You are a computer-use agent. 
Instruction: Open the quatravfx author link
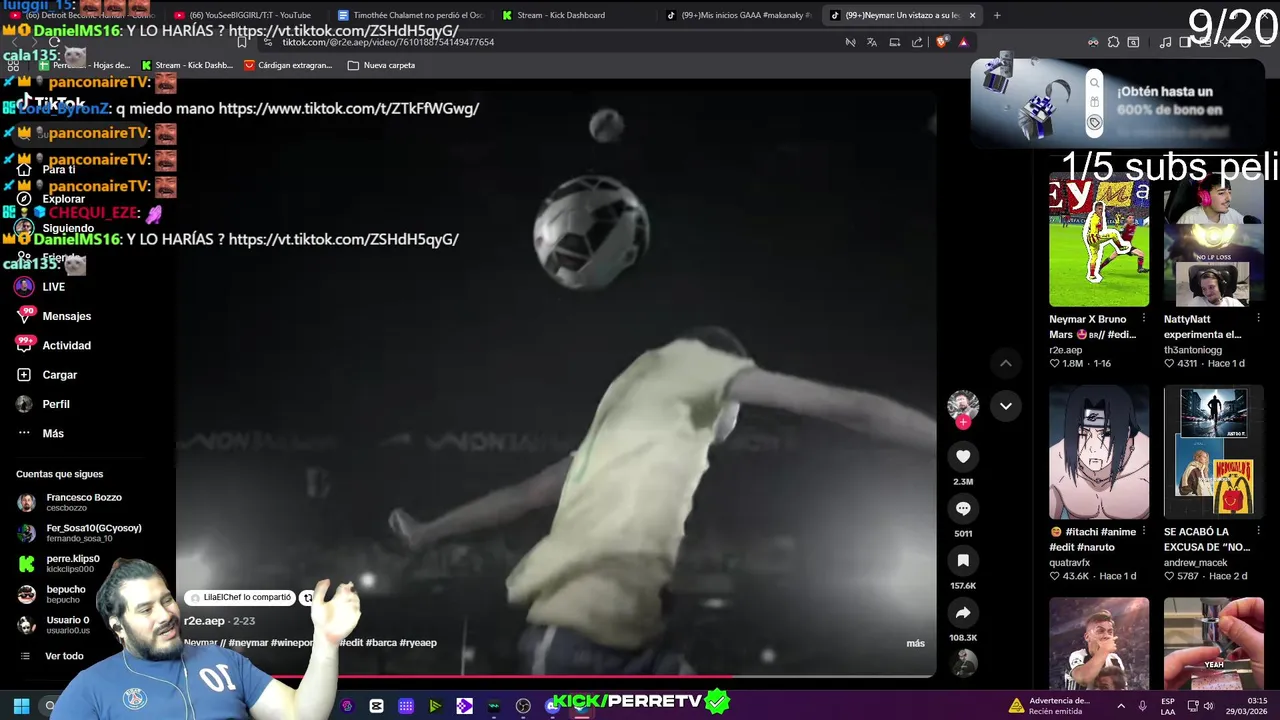tap(1069, 563)
